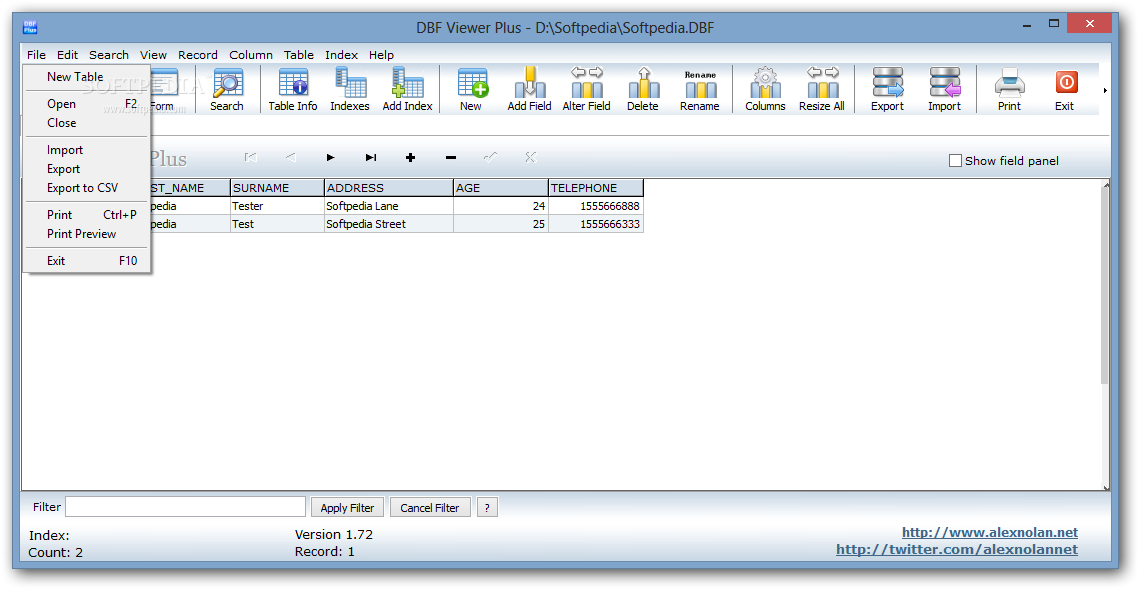The image size is (1139, 589).
Task: Choose Export to CSV menu entry
Action: [87, 187]
